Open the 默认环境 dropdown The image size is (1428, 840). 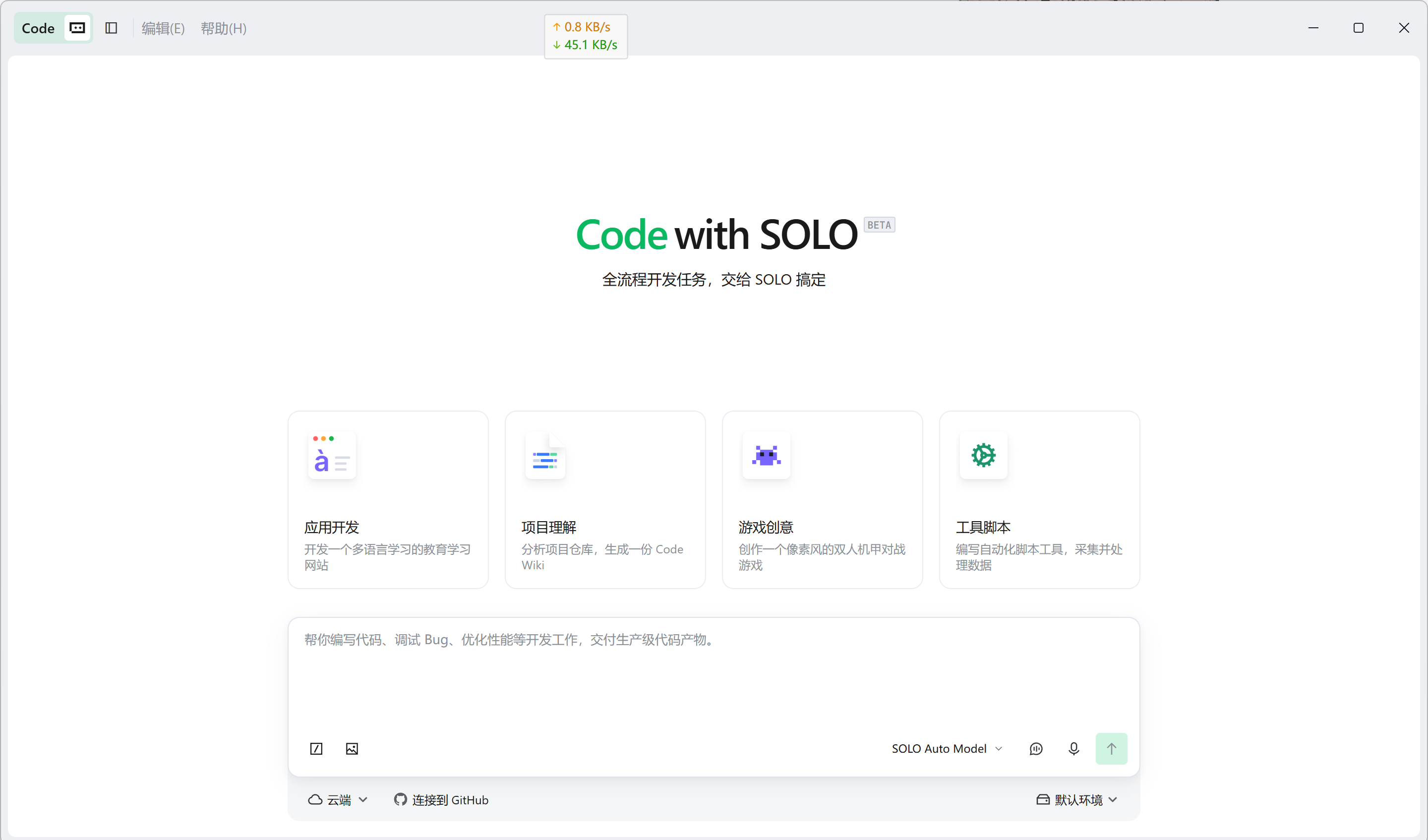click(1076, 800)
